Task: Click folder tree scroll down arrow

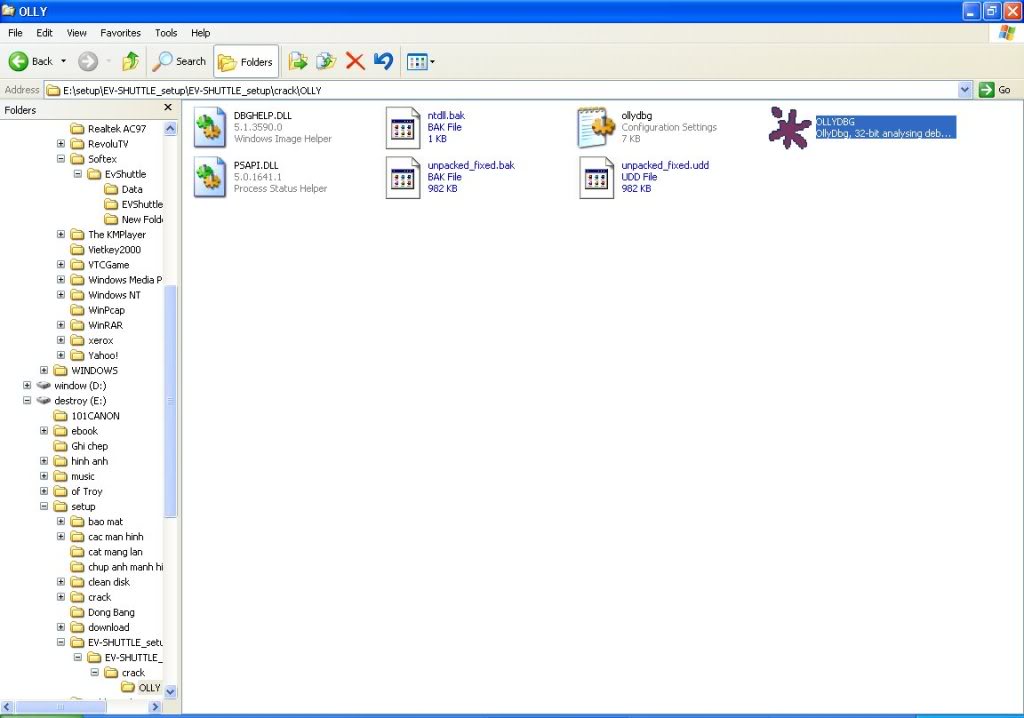Action: 170,691
